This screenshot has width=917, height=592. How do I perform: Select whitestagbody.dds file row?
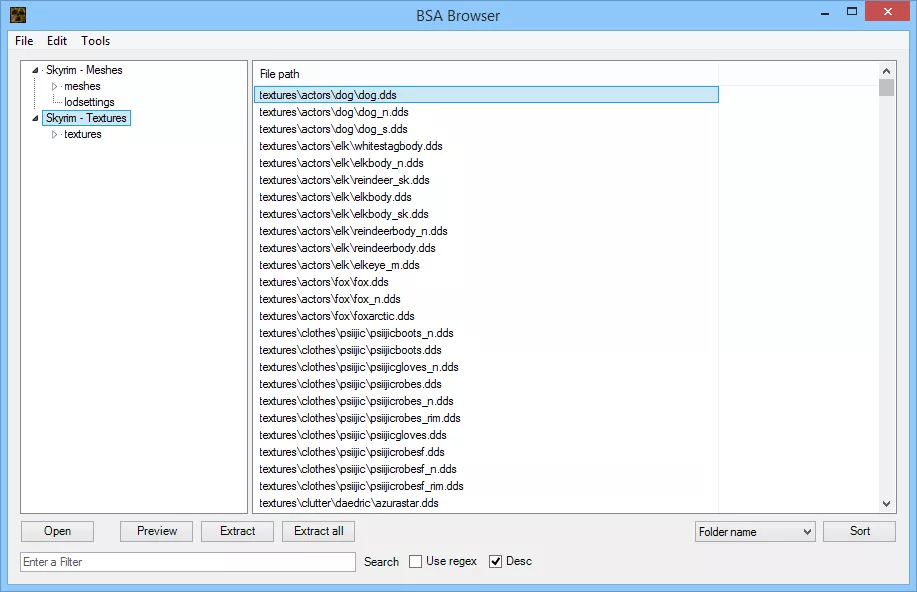pyautogui.click(x=486, y=146)
